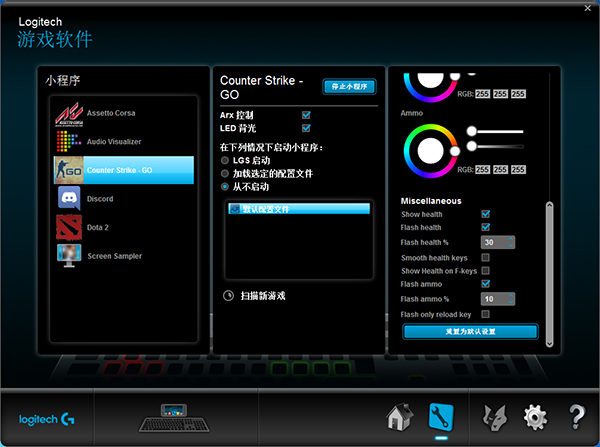Click the Counter Strike GO icon

click(x=69, y=170)
